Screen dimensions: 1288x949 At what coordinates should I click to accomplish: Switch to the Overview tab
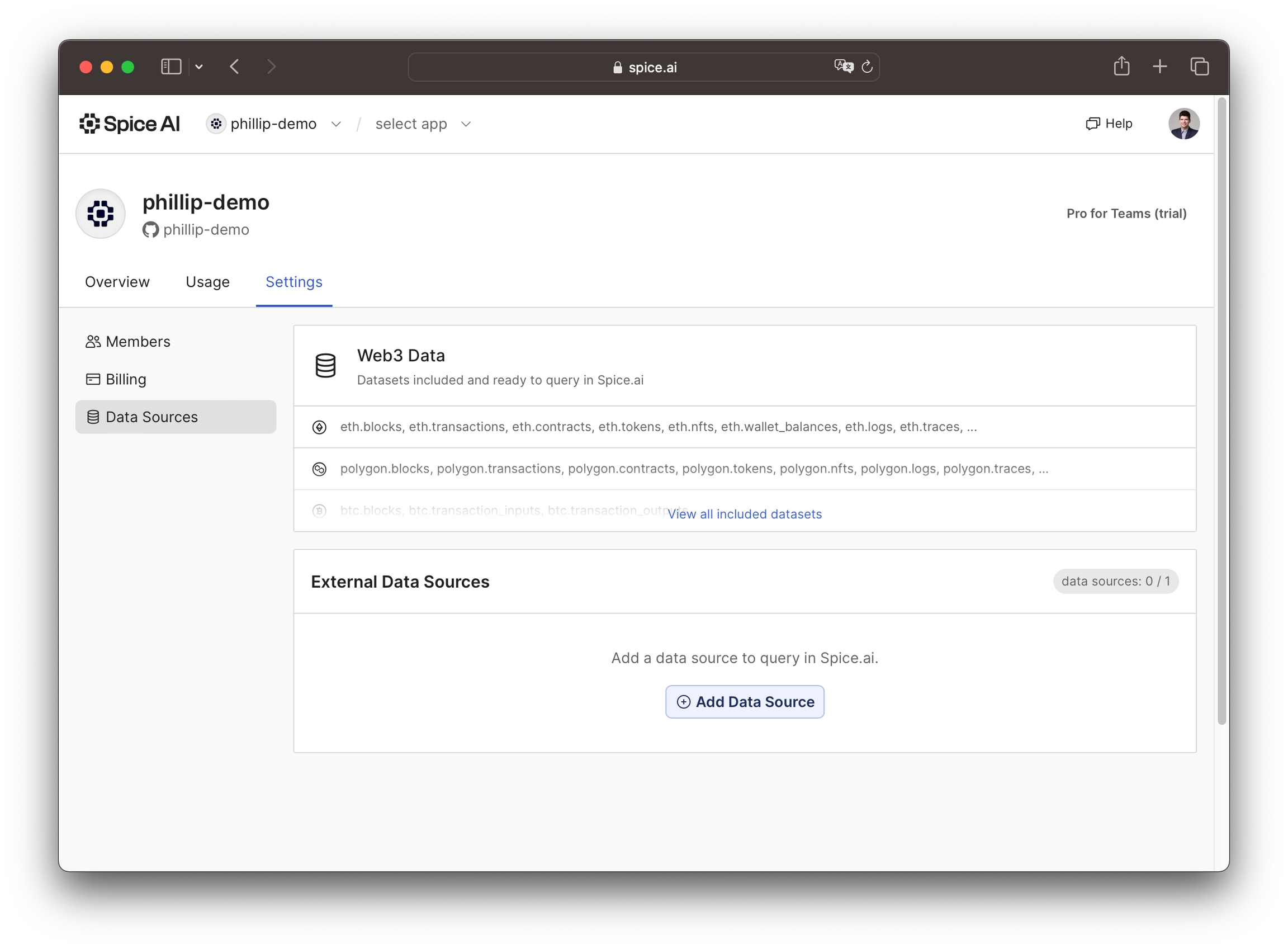(117, 282)
